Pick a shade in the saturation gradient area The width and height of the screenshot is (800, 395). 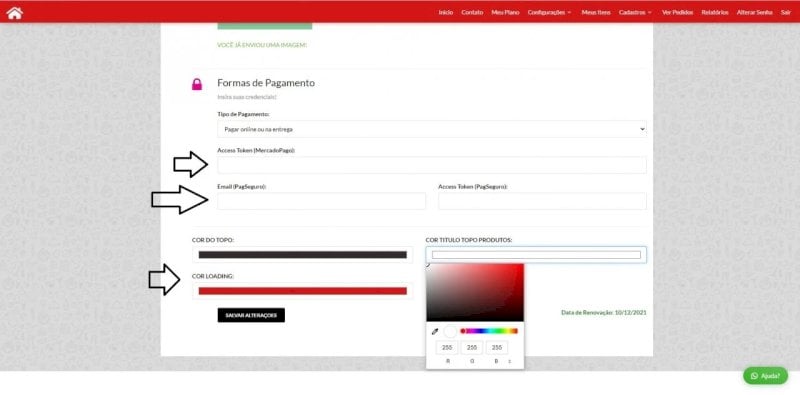click(475, 292)
